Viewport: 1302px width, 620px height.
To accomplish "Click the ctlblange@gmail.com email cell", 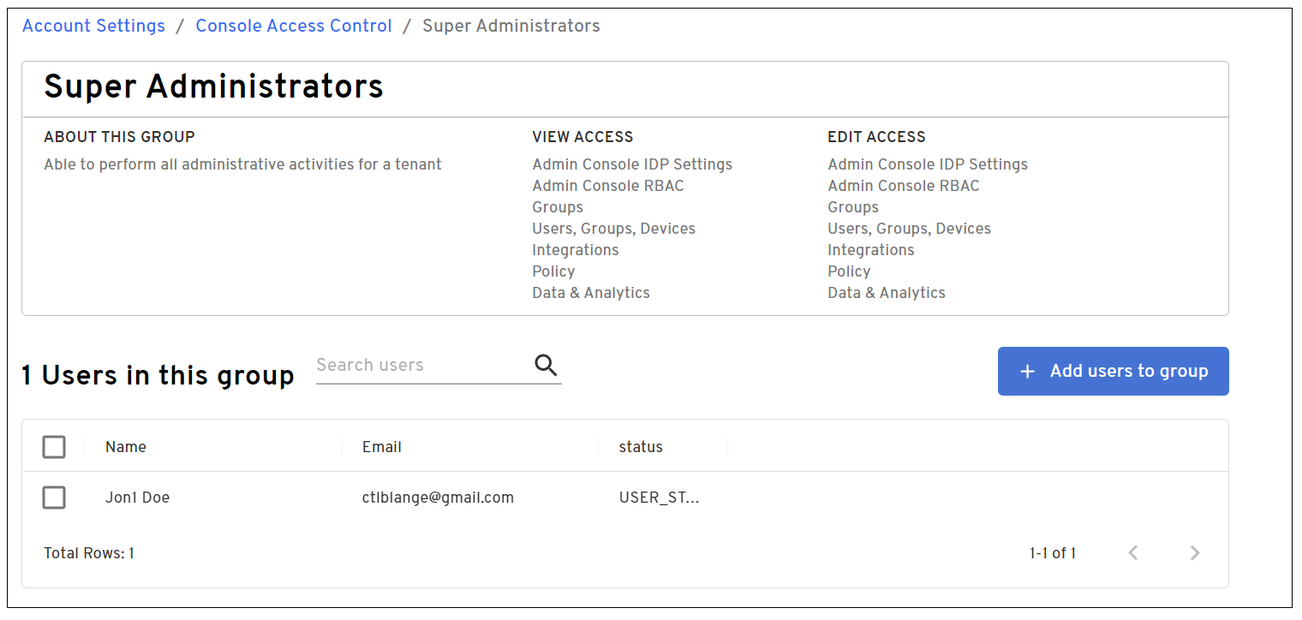I will (x=437, y=497).
